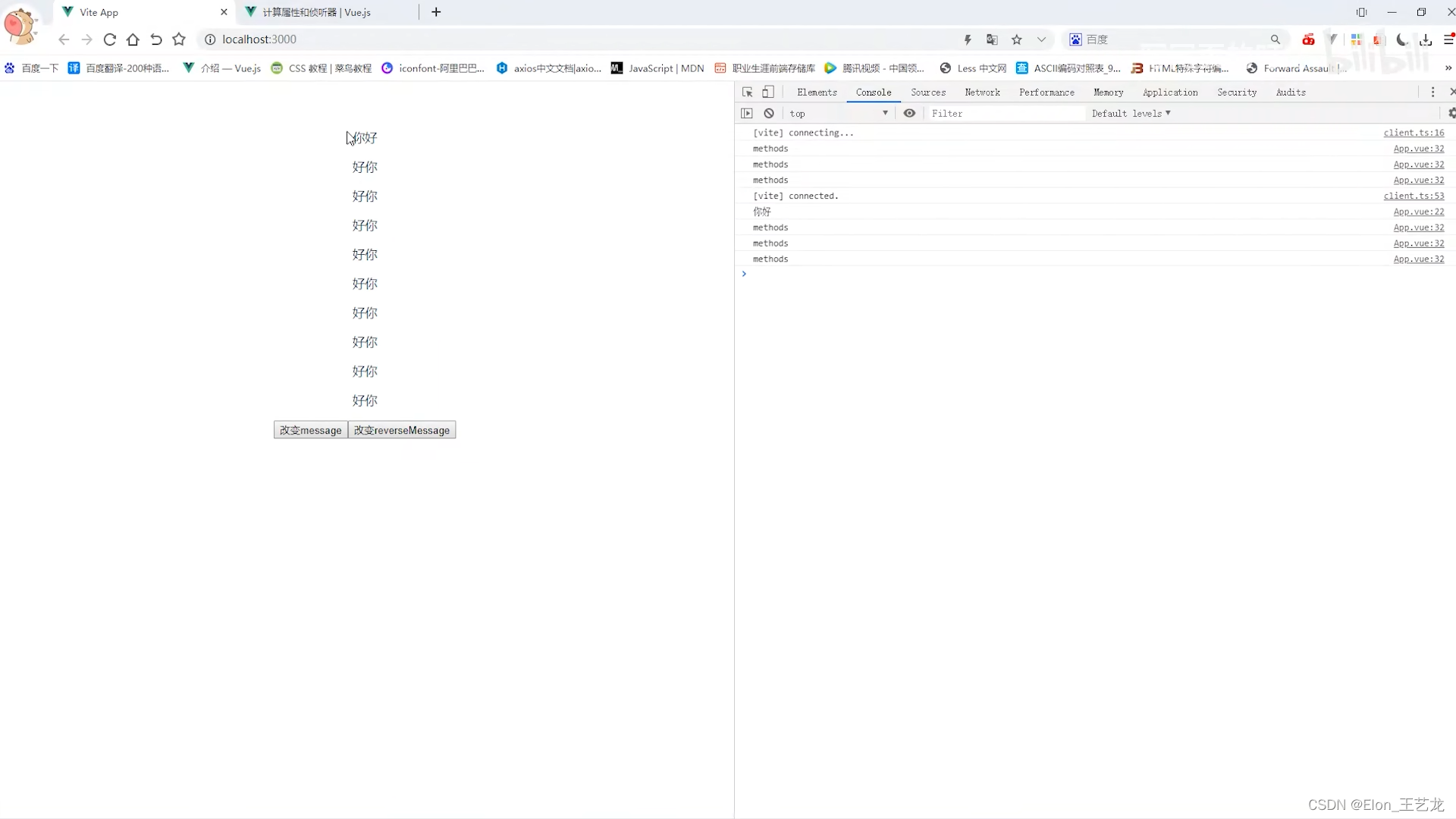
Task: Click the clear console icon
Action: pos(768,113)
